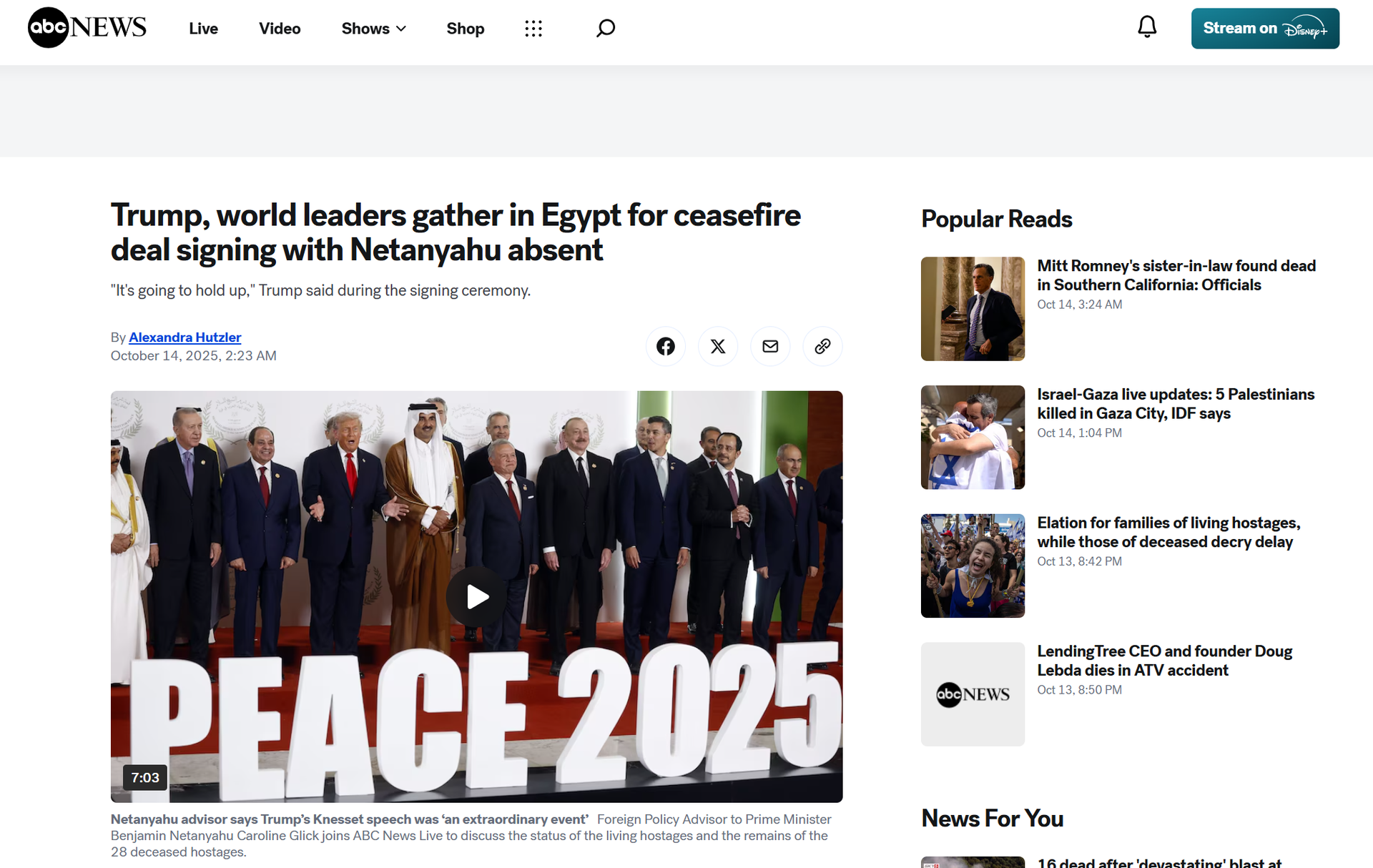Share article on X

click(x=717, y=347)
